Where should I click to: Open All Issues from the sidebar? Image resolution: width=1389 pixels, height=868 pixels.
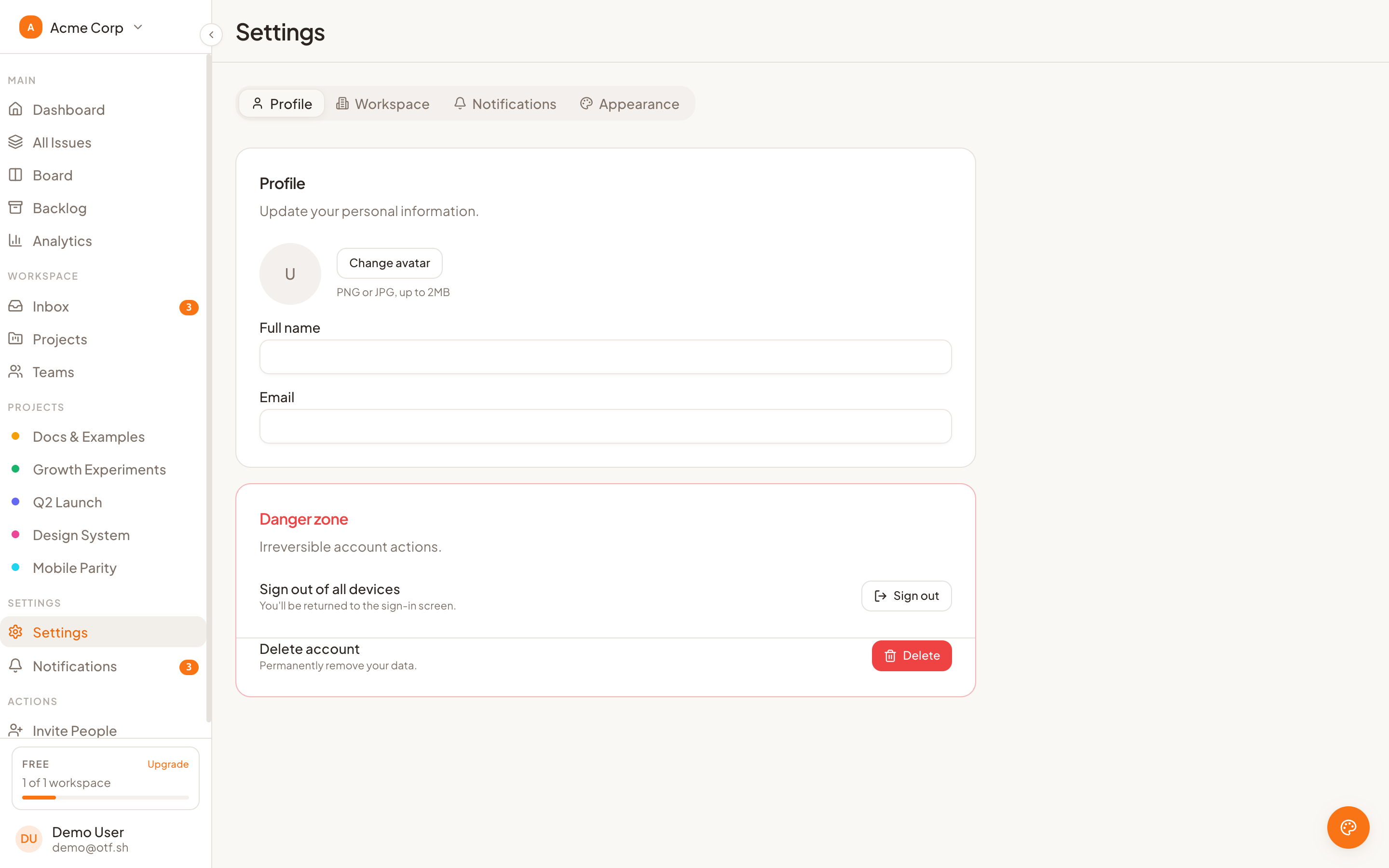coord(103,142)
